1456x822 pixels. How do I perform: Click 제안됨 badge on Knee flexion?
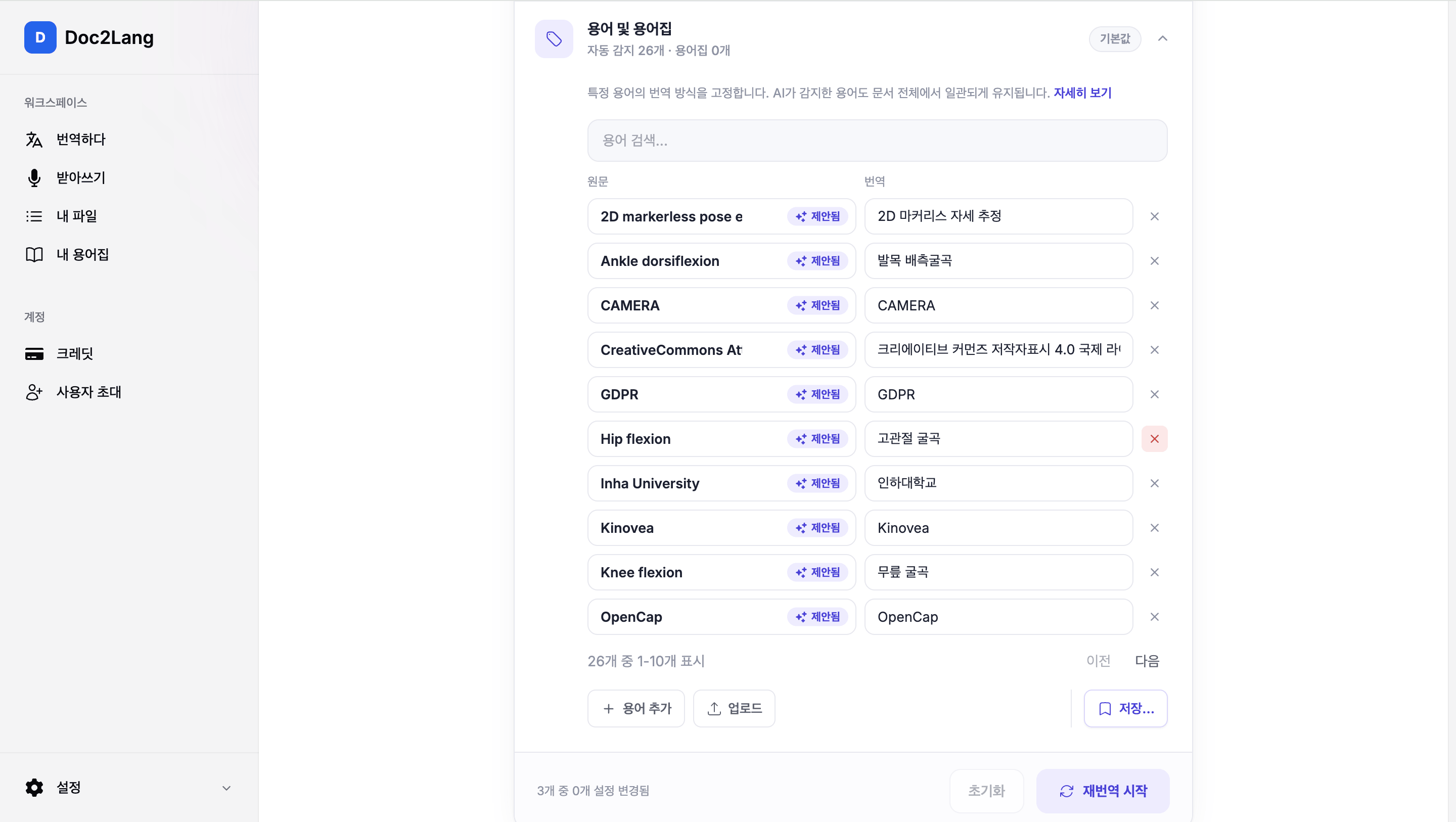pos(817,572)
